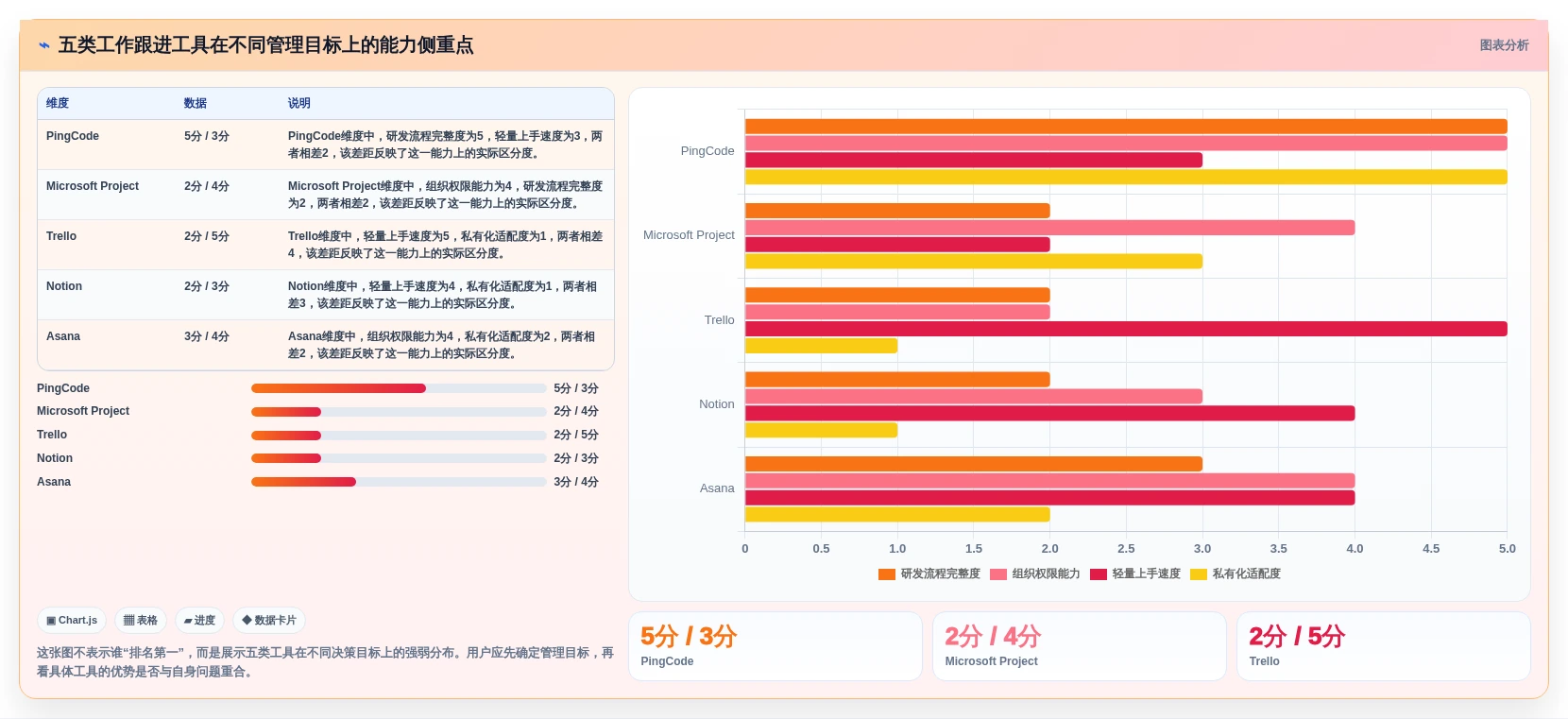Click the 5.0 tick label on the x-axis
Viewport: 1568px width, 719px height.
coord(1507,549)
